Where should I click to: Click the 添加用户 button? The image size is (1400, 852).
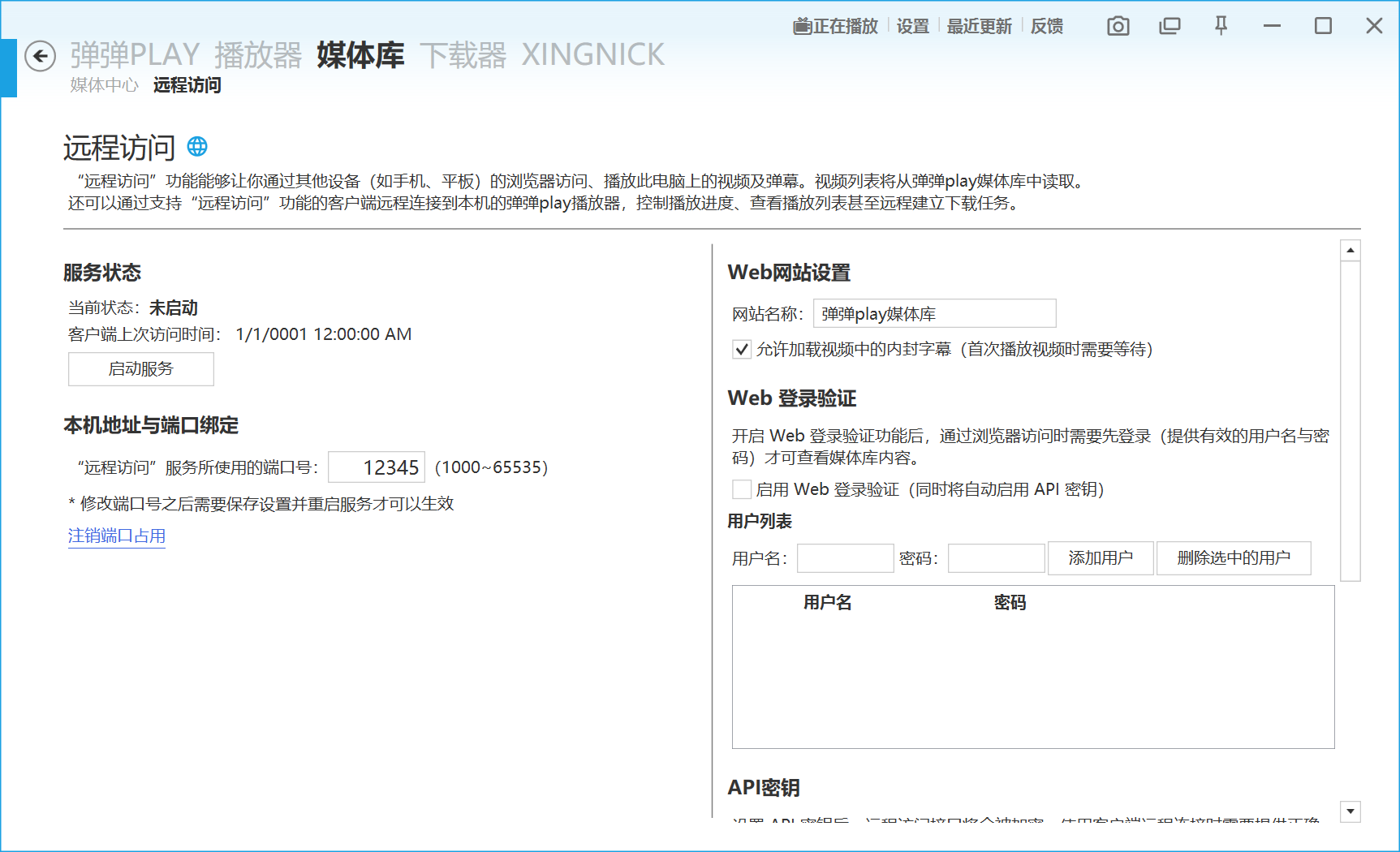pos(1101,558)
